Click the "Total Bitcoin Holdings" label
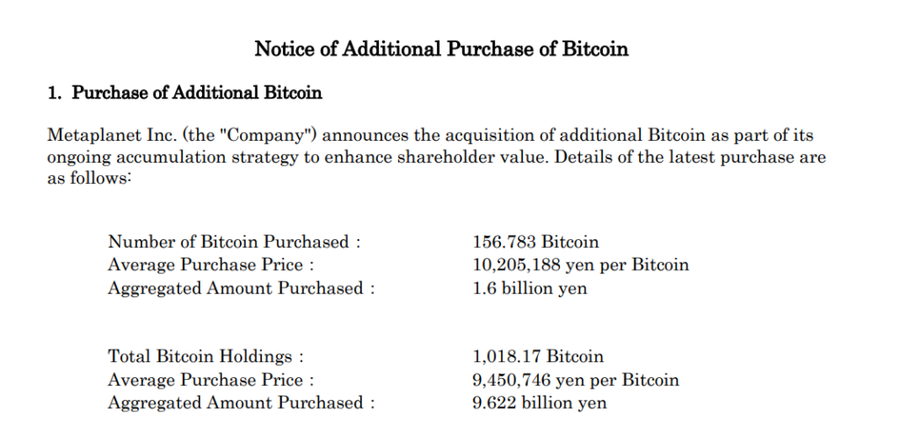Image resolution: width=900 pixels, height=438 pixels. tap(205, 356)
